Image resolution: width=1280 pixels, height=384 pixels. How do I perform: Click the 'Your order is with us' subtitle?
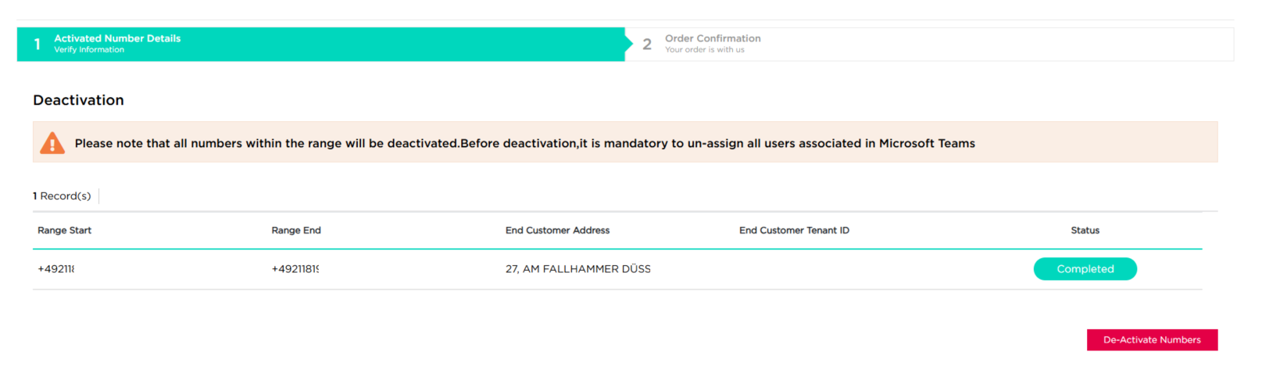(705, 50)
